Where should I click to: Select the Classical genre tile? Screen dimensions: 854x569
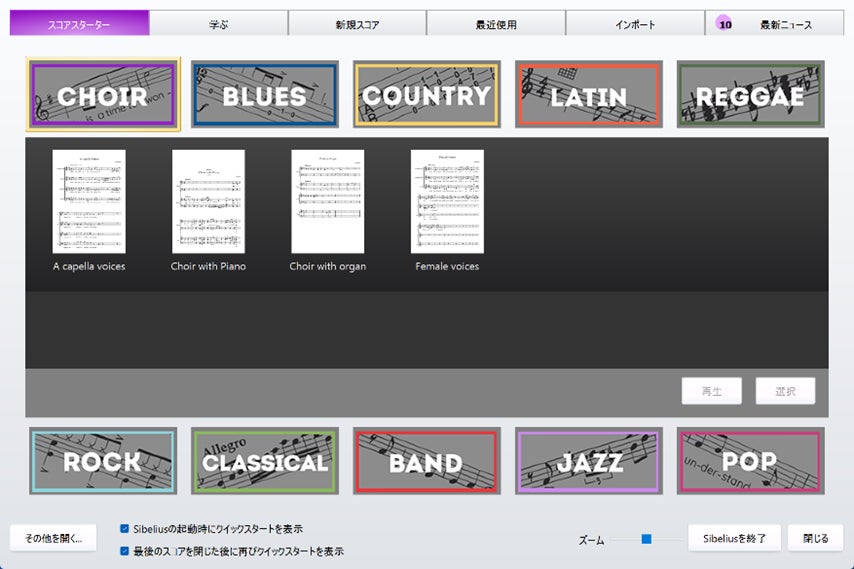(265, 462)
